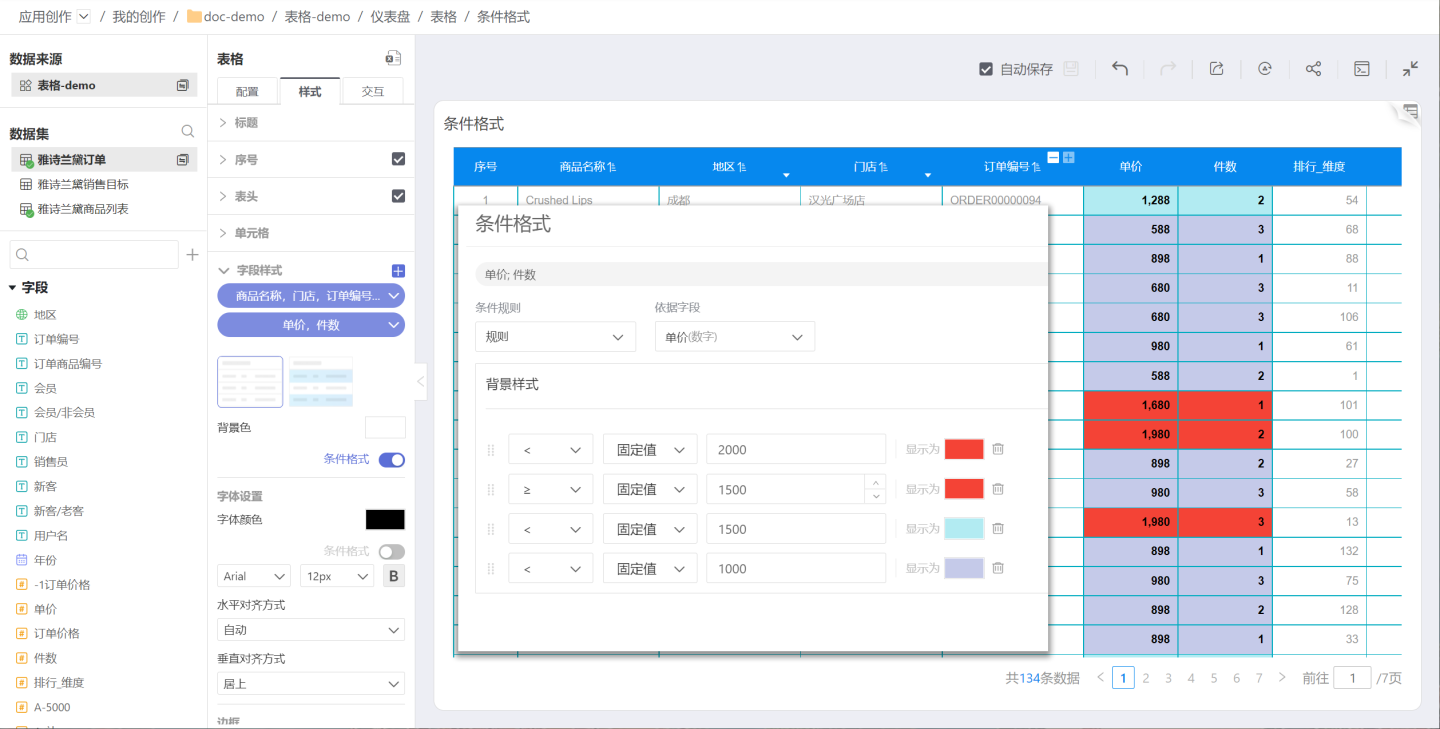Click the 单价, 件数 field style pill

click(x=310, y=325)
